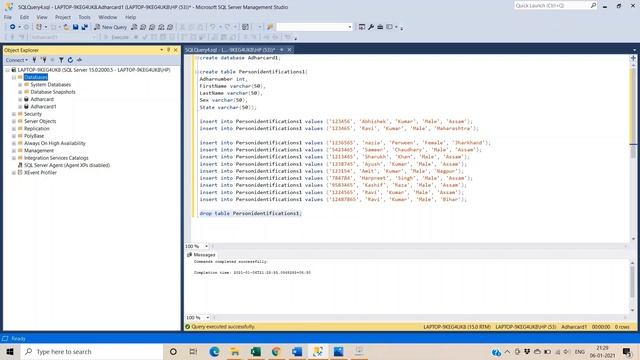
Task: Collapse the LAPTOP-9KEG4UKB server node
Action: point(7,70)
